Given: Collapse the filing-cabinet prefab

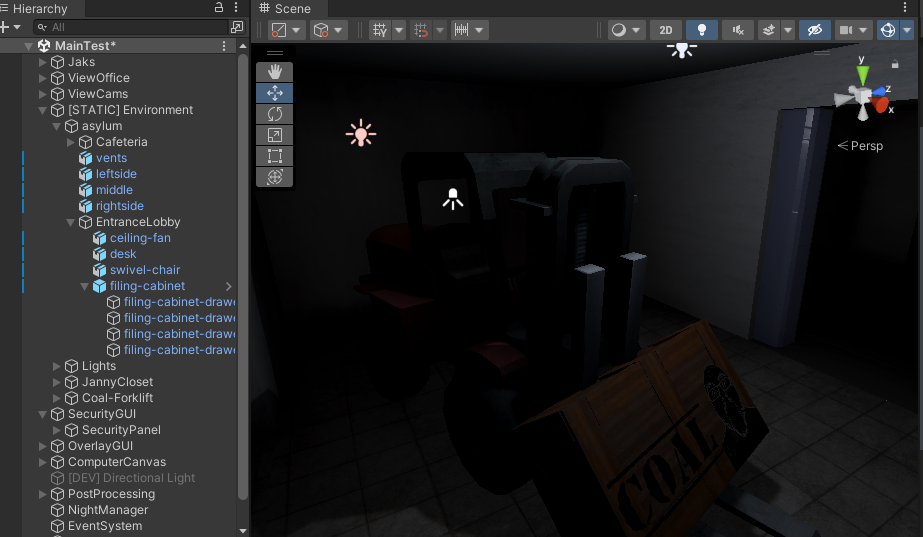Looking at the screenshot, I should pos(85,286).
